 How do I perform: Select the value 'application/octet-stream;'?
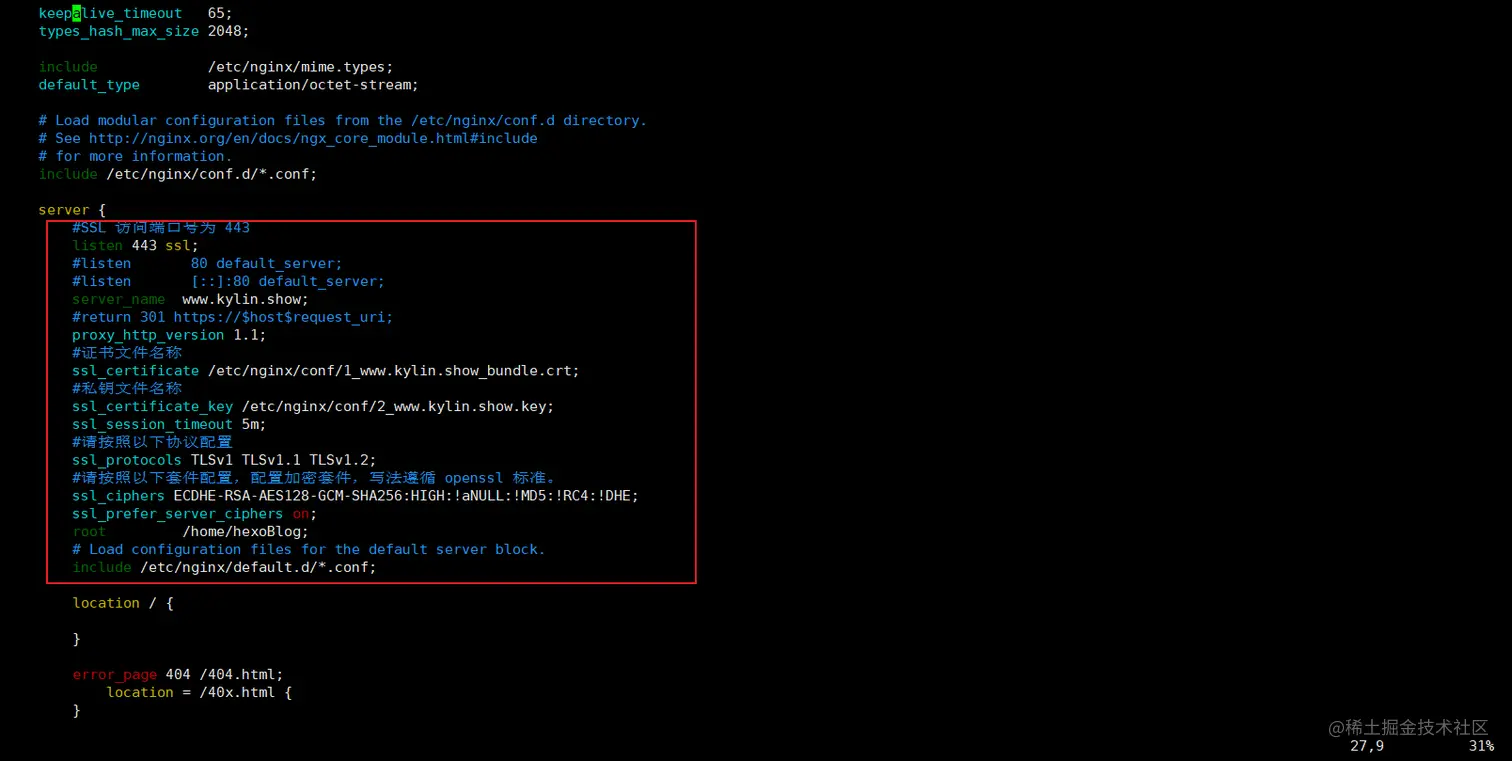coord(313,85)
